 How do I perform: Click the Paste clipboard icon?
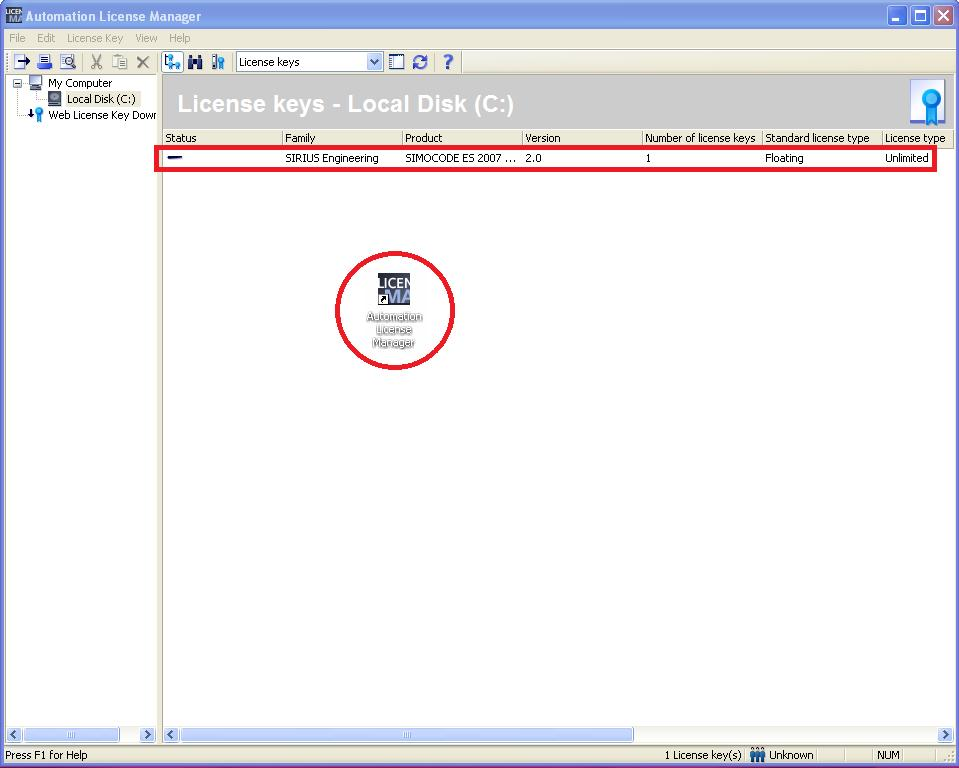point(119,62)
